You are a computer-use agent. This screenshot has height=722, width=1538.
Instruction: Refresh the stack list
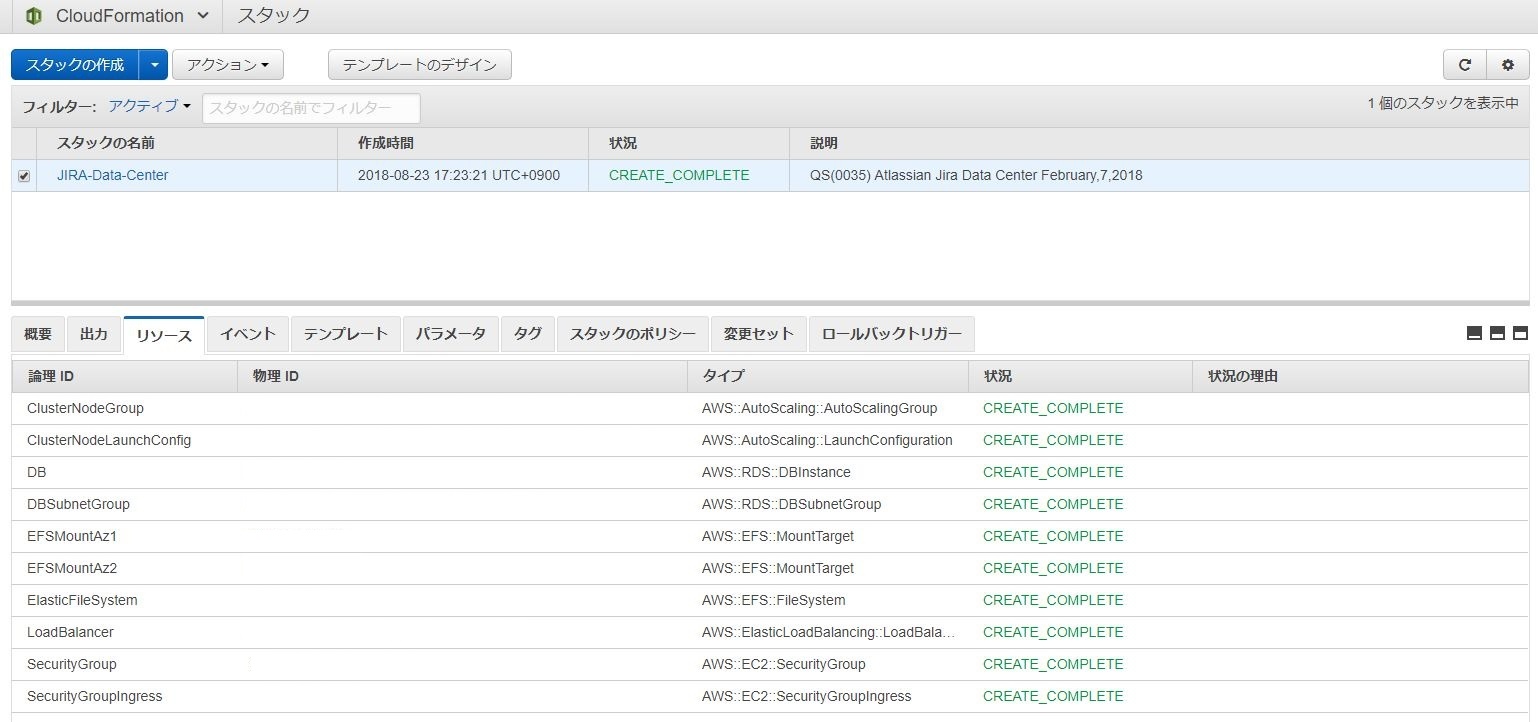1465,65
